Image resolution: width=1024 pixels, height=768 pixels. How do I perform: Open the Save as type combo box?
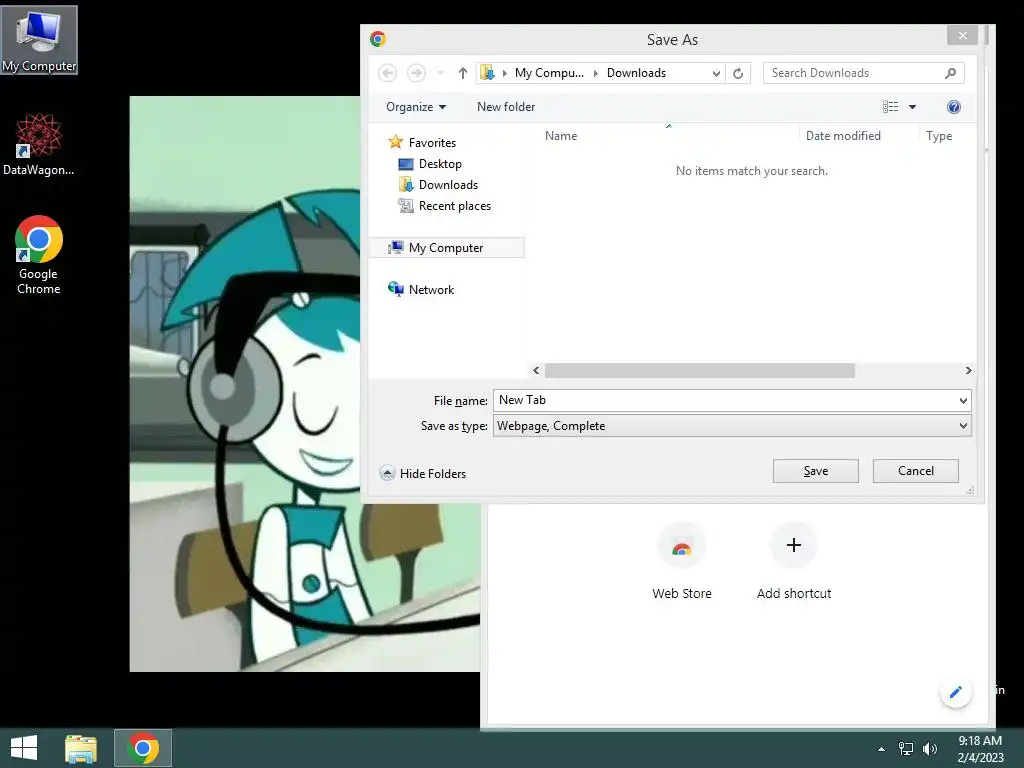tap(732, 426)
